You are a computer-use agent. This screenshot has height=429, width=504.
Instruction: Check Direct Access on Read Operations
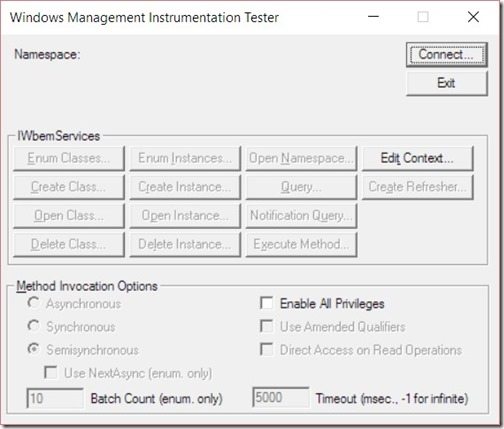click(267, 350)
